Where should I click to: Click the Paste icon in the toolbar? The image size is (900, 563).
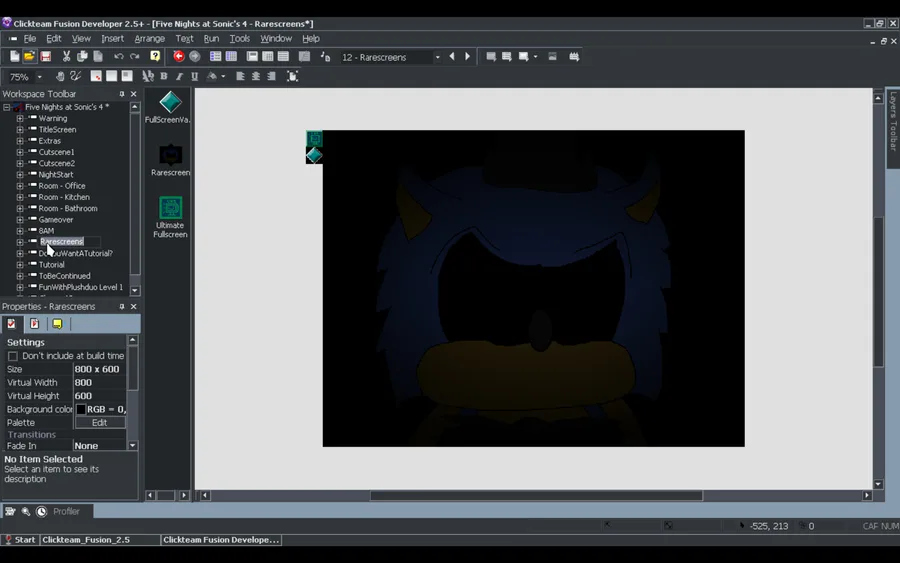(98, 56)
